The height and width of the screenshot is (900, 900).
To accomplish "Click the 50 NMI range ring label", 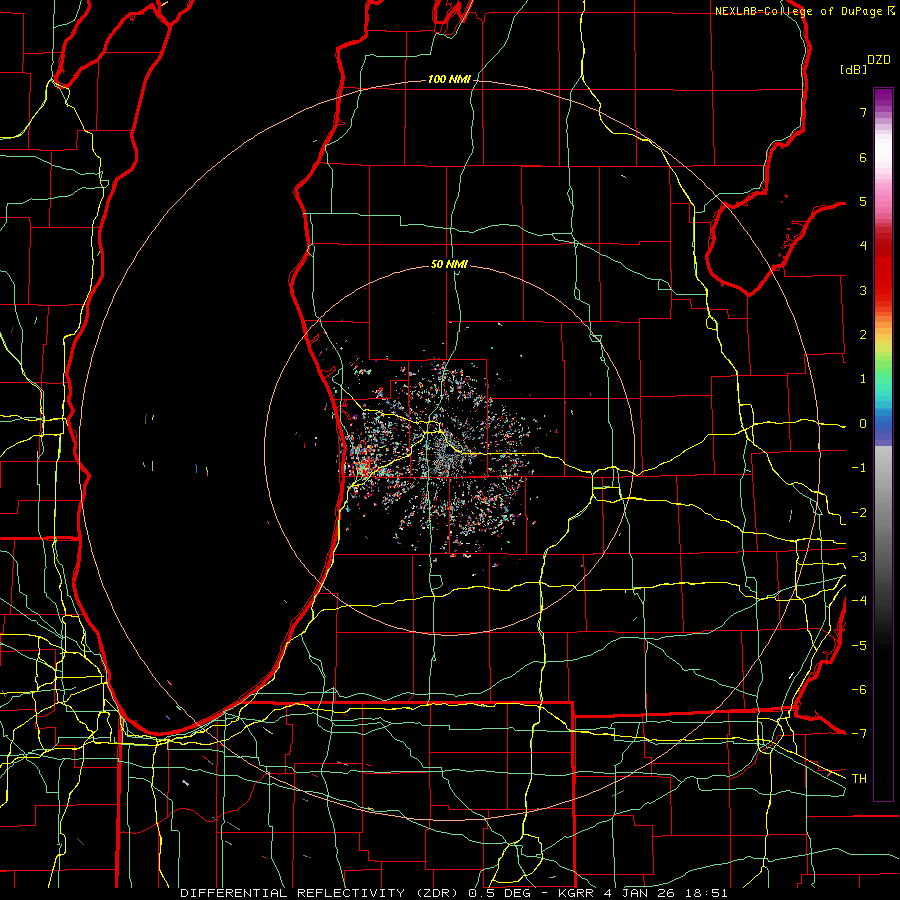I will [449, 265].
